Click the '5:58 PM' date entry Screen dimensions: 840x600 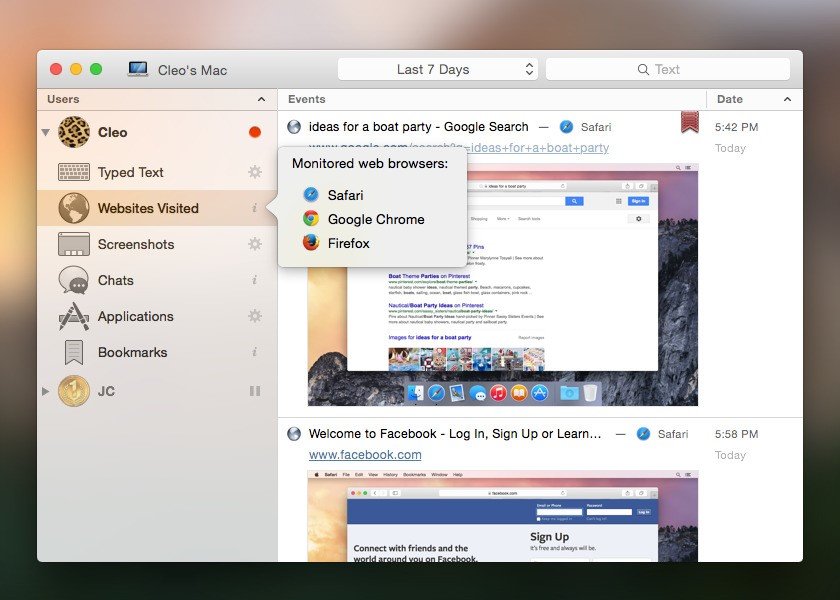tap(736, 434)
